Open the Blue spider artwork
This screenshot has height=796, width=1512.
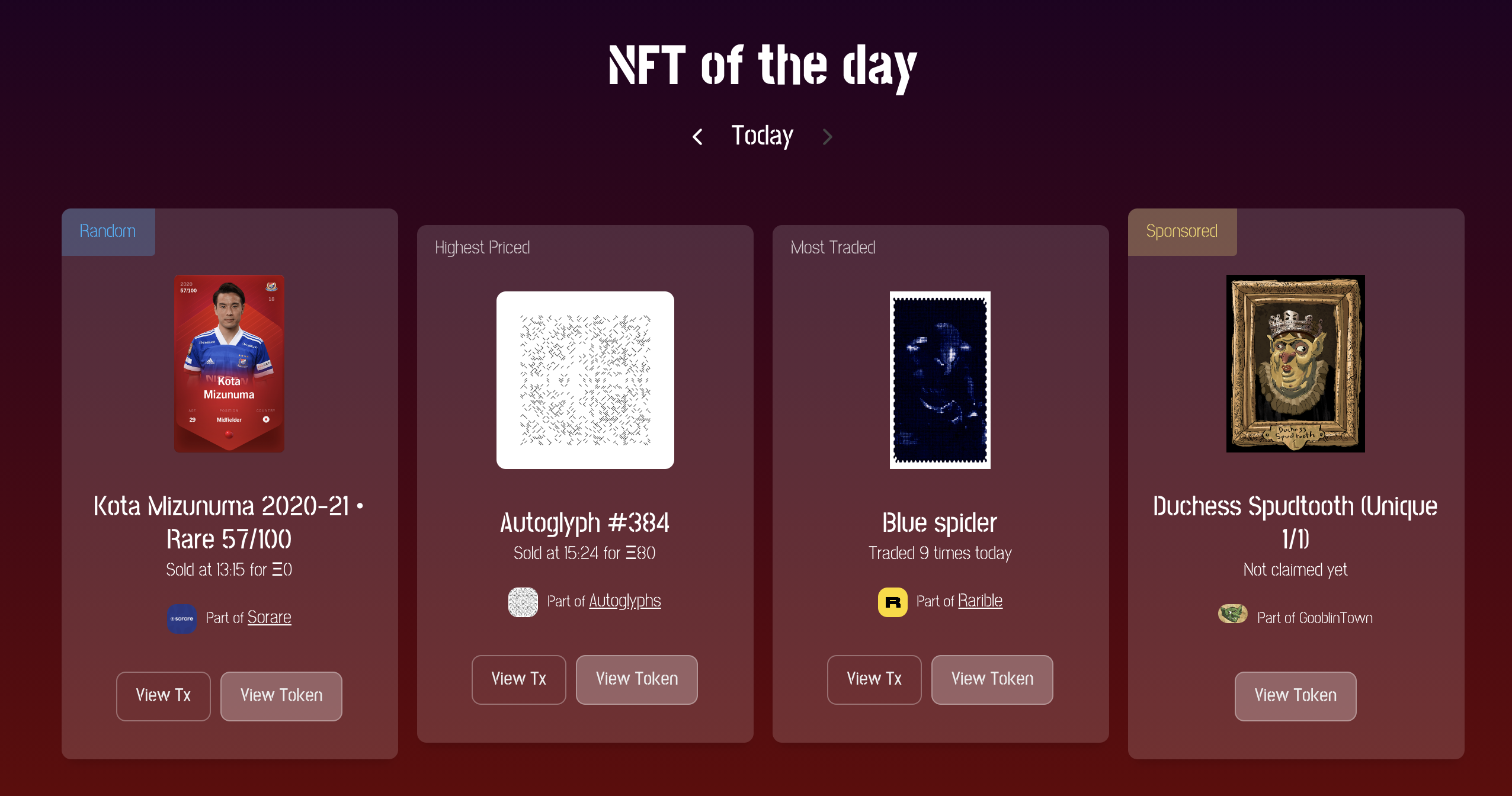[x=940, y=380]
